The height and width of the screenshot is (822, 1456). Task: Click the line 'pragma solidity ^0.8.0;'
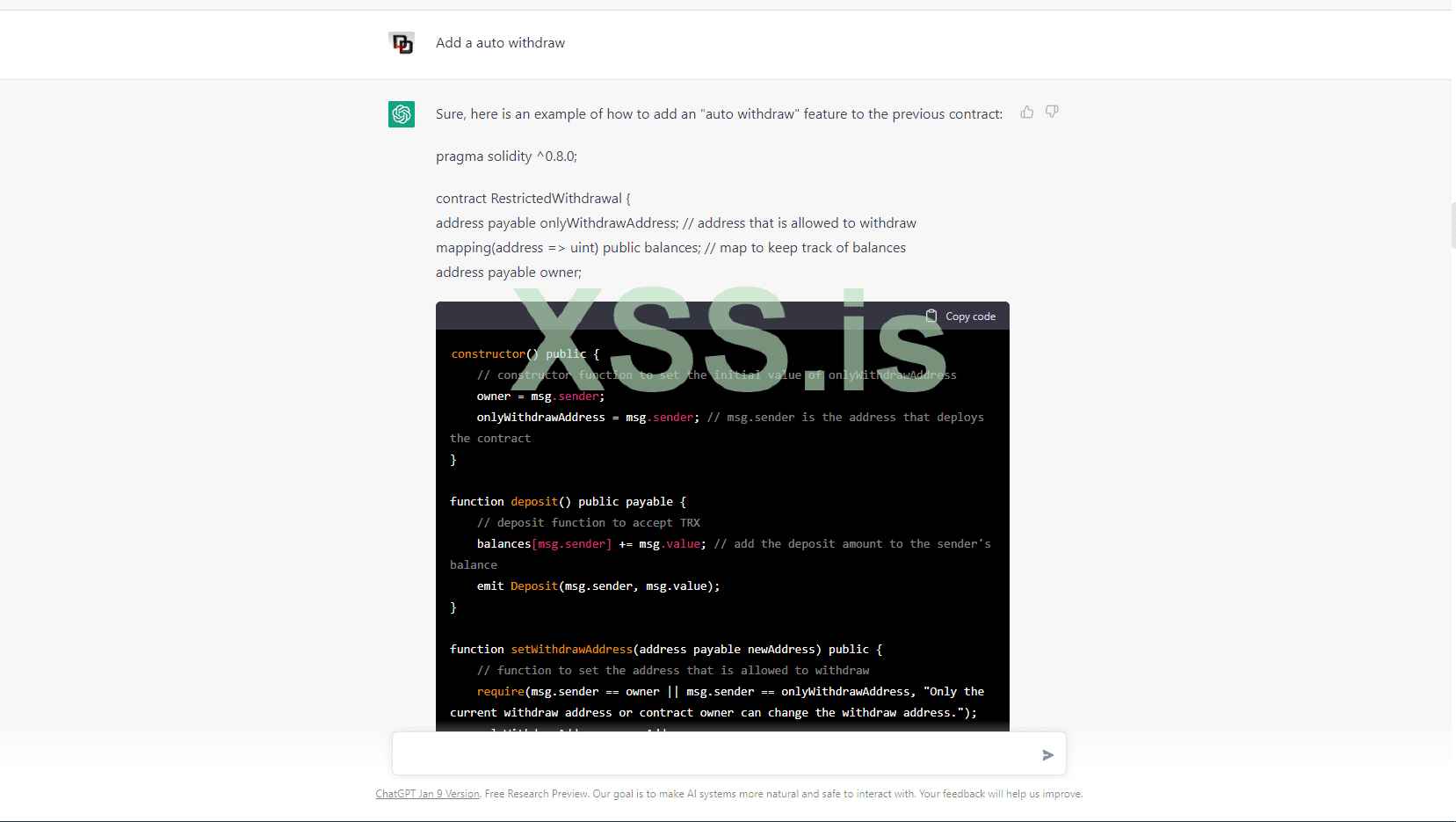[x=506, y=156]
